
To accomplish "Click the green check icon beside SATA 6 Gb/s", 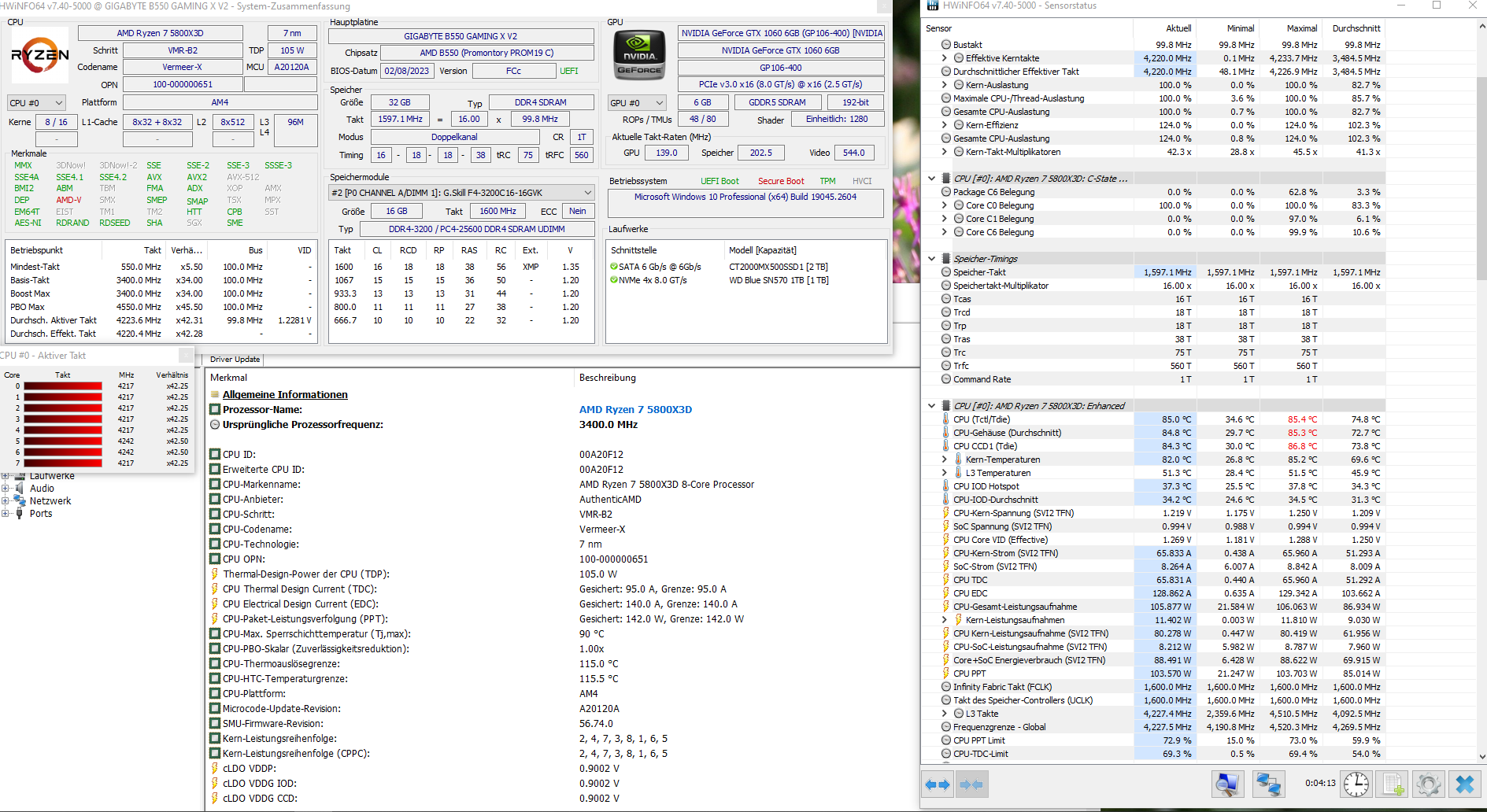I will point(613,267).
